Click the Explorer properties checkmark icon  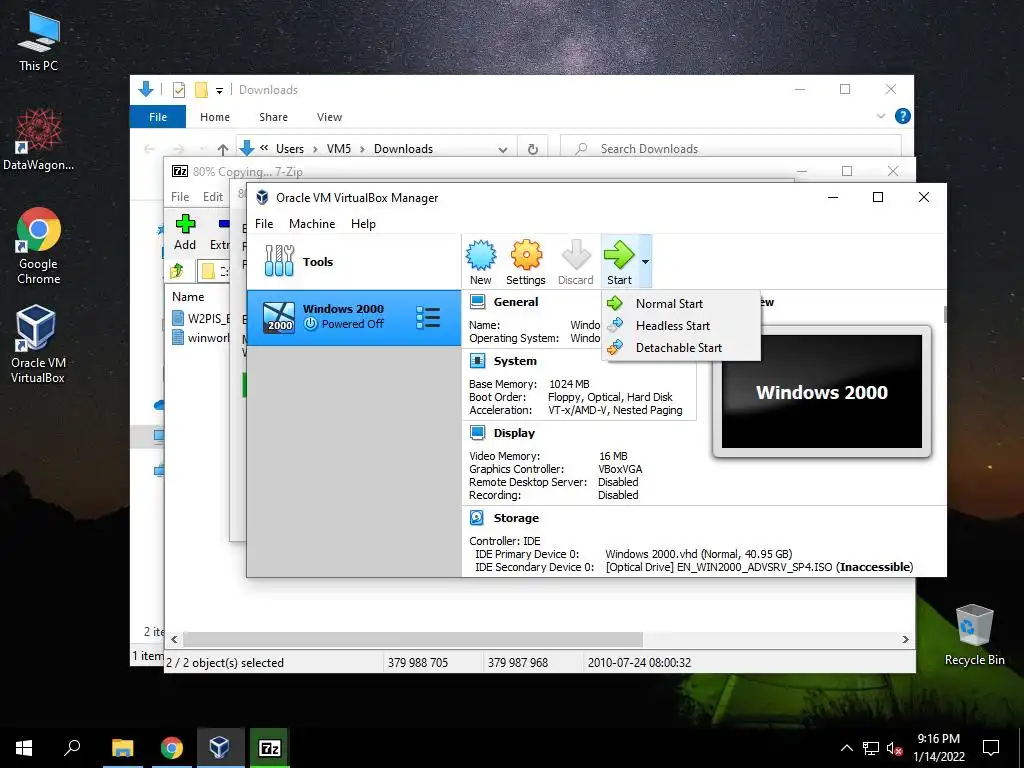179,90
